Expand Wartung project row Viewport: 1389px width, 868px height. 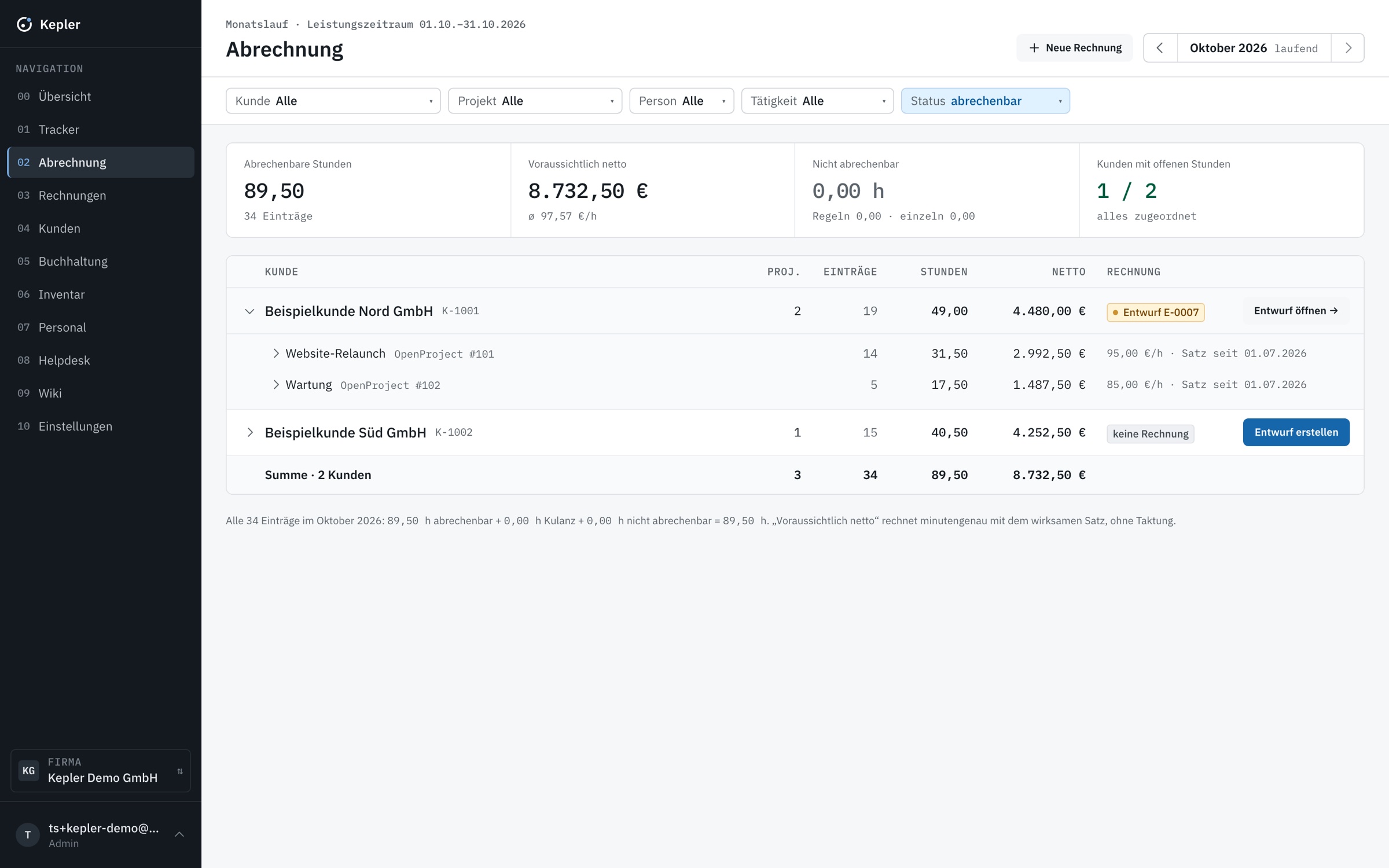pyautogui.click(x=276, y=385)
